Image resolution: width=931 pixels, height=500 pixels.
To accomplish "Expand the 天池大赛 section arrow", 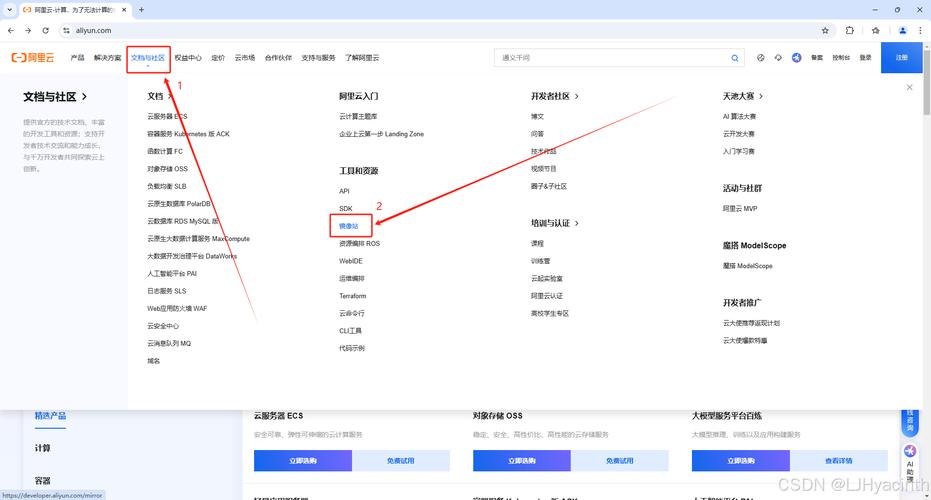I will click(x=761, y=96).
